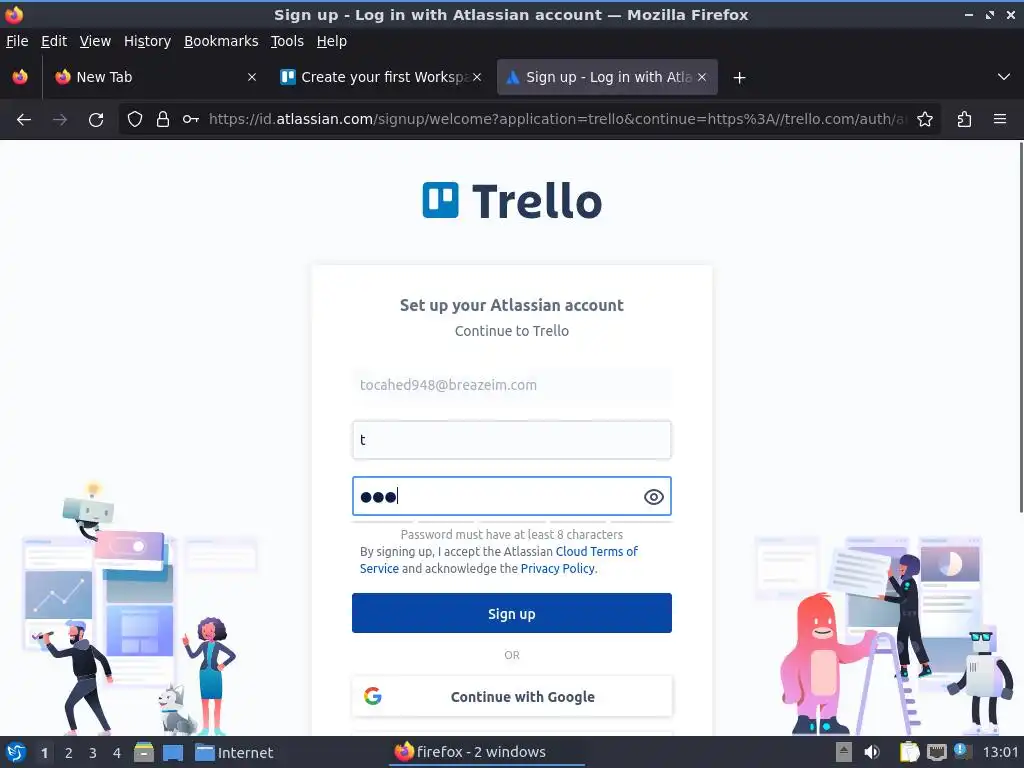Go back with the browser back arrow

coord(24,120)
